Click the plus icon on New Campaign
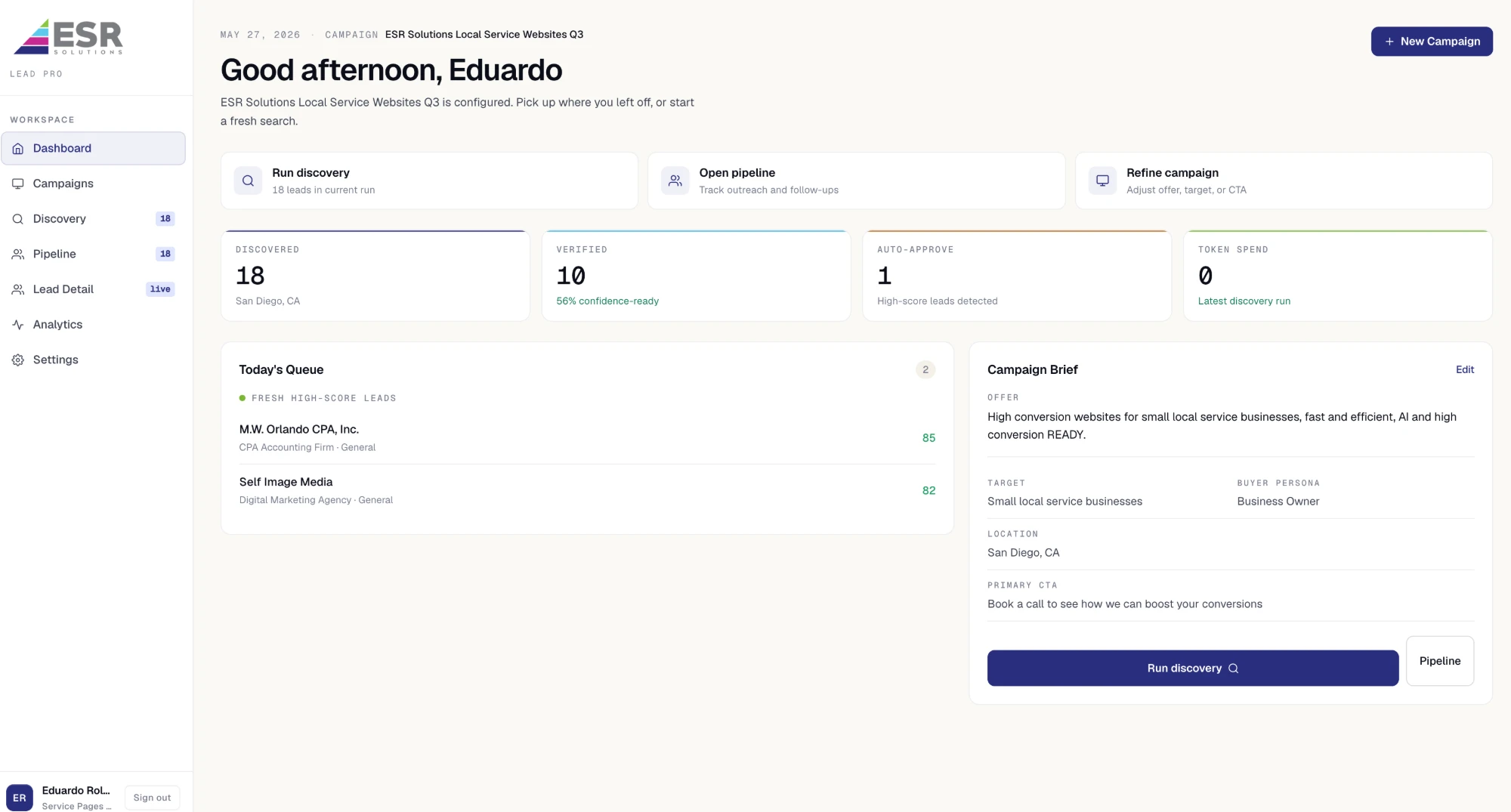 click(1389, 42)
